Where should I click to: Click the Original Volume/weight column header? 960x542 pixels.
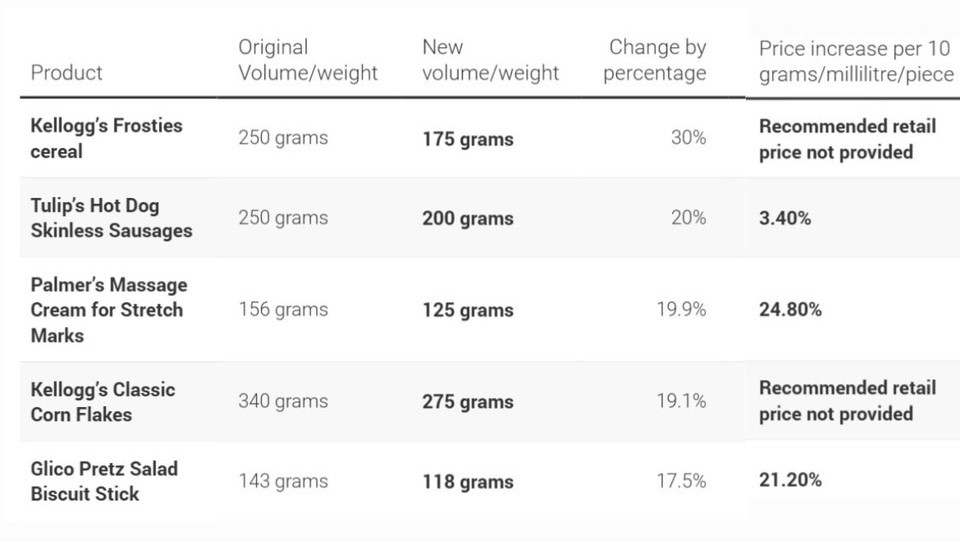click(308, 60)
